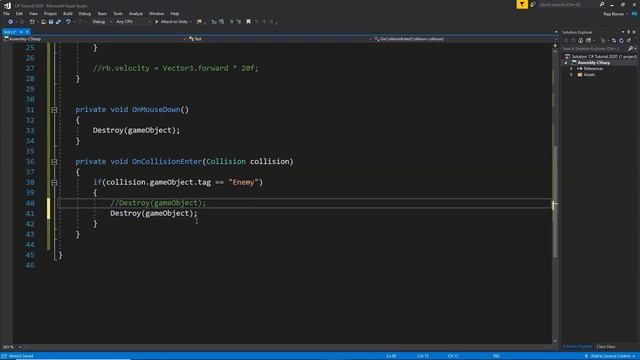Click the Save All toolbar icon
This screenshot has height=360, width=640.
(58, 22)
